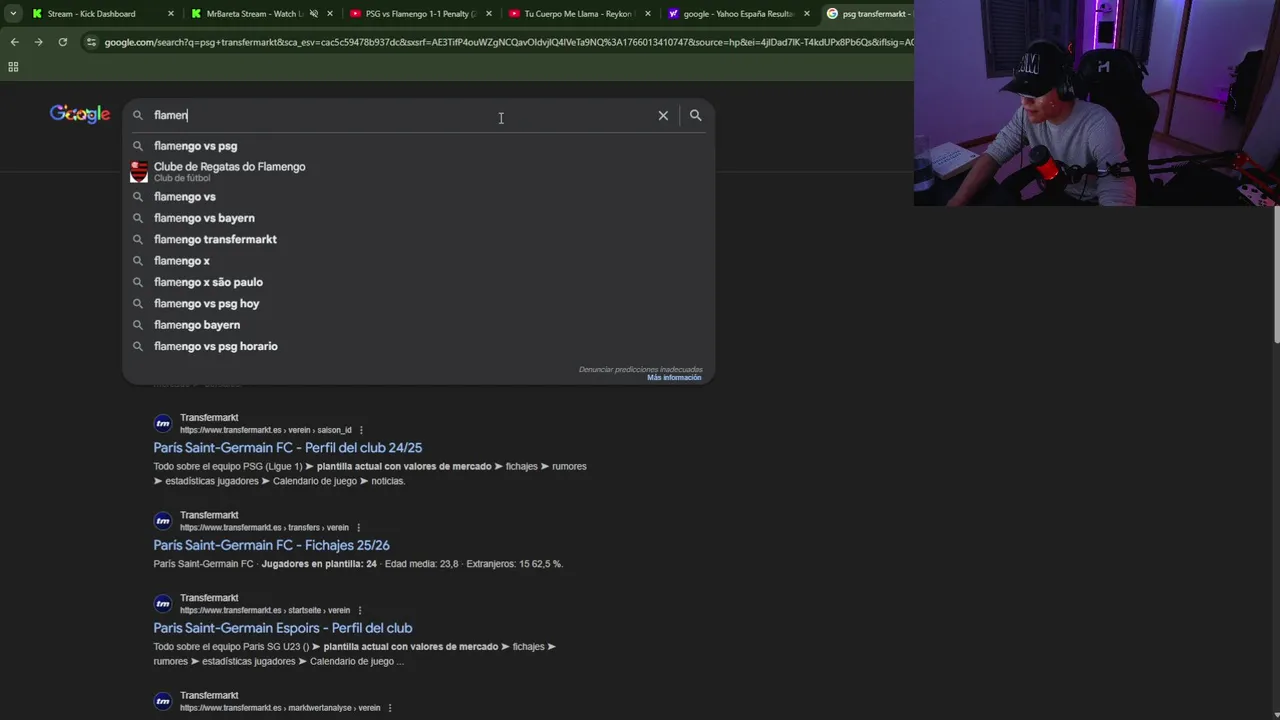Click the browser Back arrow
The width and height of the screenshot is (1280, 720).
pos(14,42)
